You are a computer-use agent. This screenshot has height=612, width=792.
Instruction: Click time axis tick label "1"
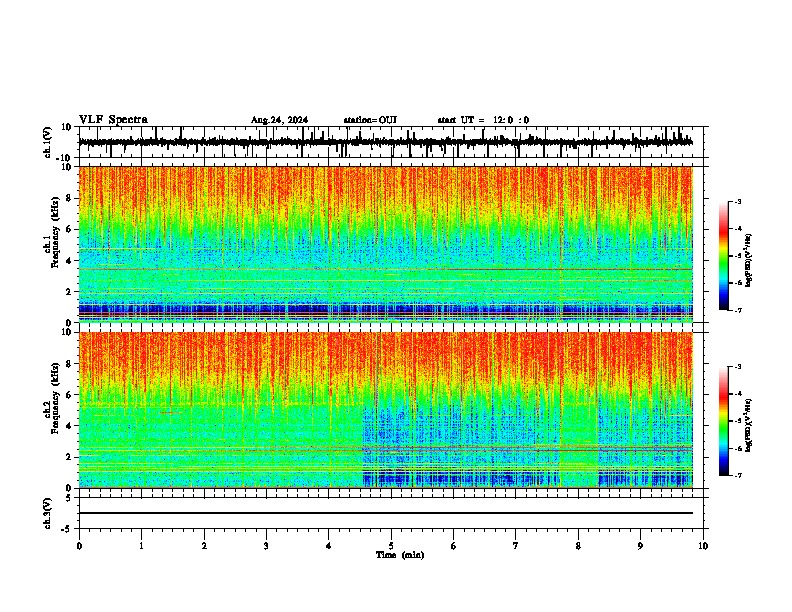(x=141, y=546)
